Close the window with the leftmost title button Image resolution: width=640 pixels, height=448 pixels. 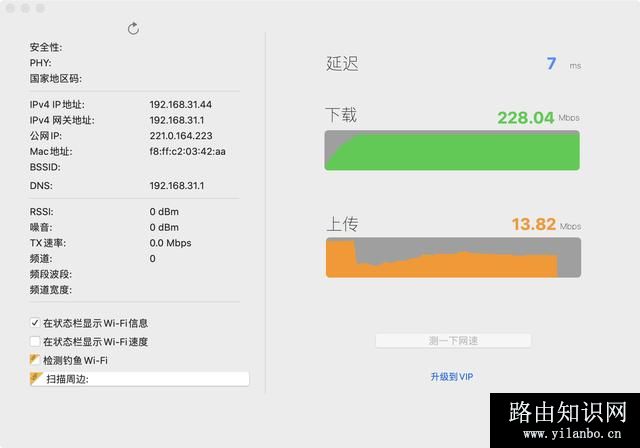pos(11,8)
